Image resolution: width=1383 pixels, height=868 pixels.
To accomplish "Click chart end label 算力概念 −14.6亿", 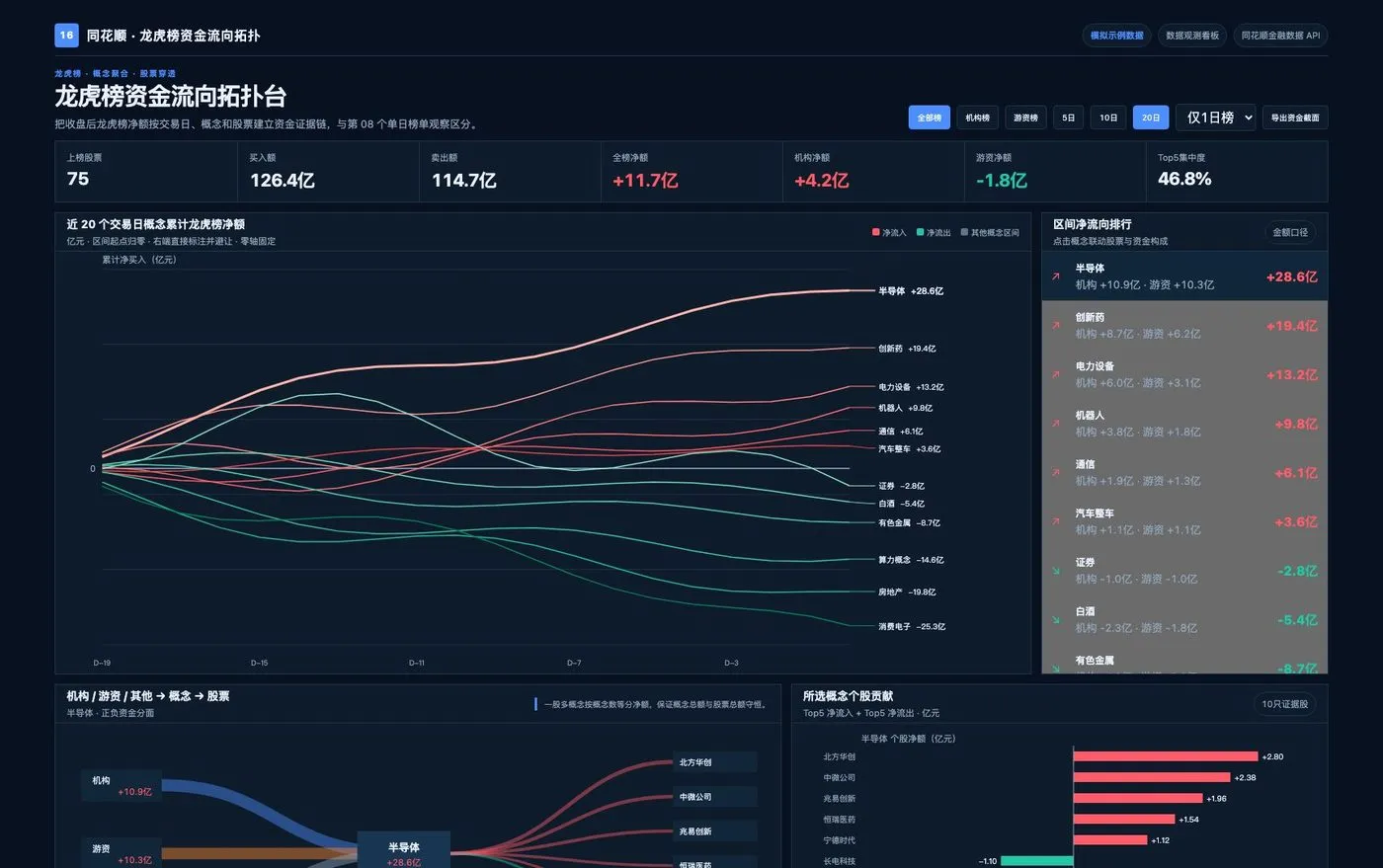I will (911, 560).
